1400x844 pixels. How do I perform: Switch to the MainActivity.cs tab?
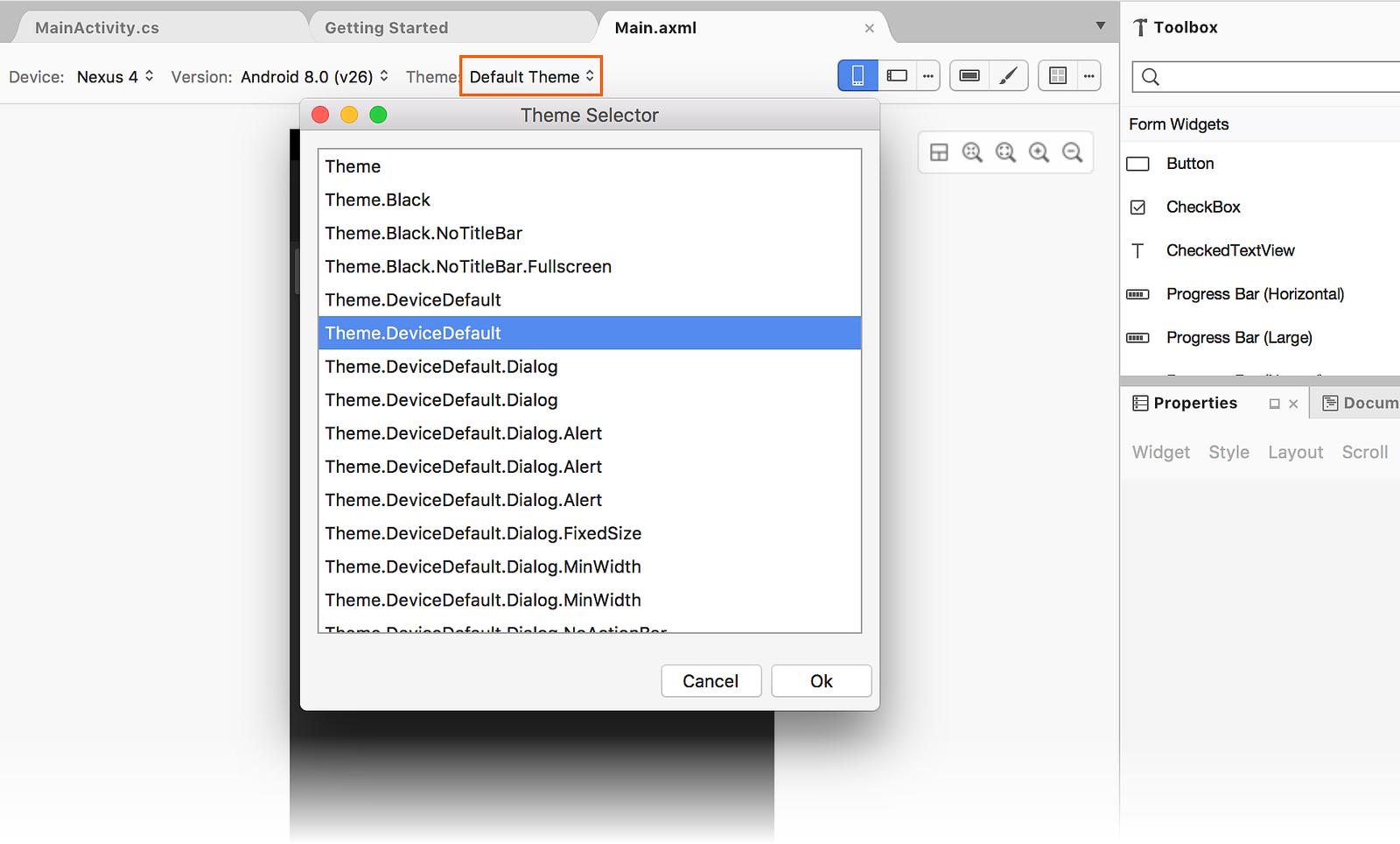coord(97,28)
